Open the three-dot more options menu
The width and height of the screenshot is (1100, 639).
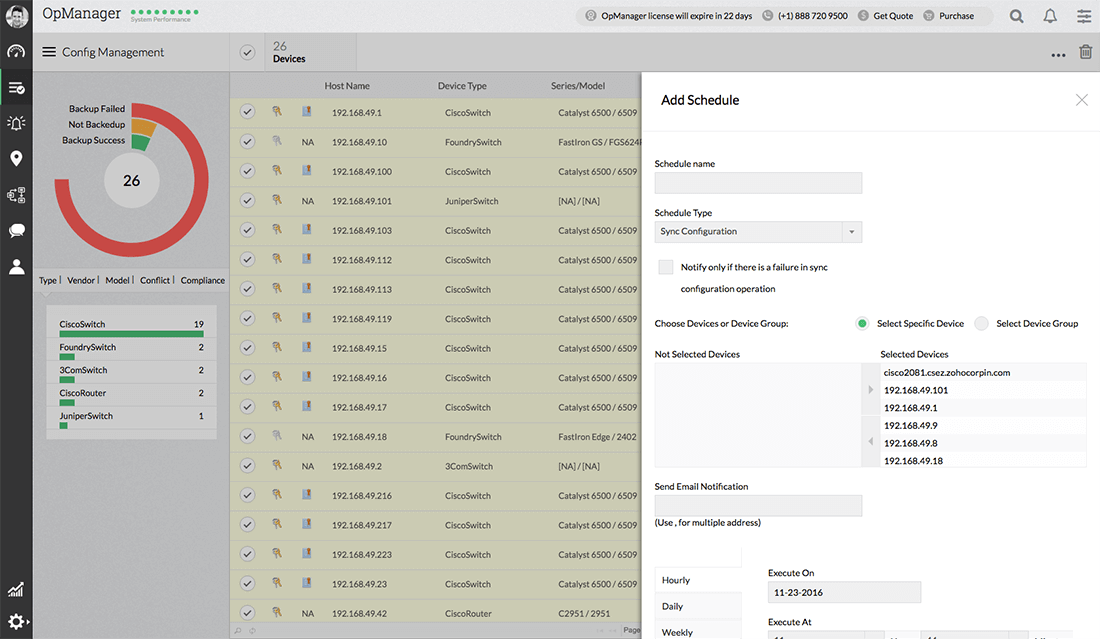1058,55
